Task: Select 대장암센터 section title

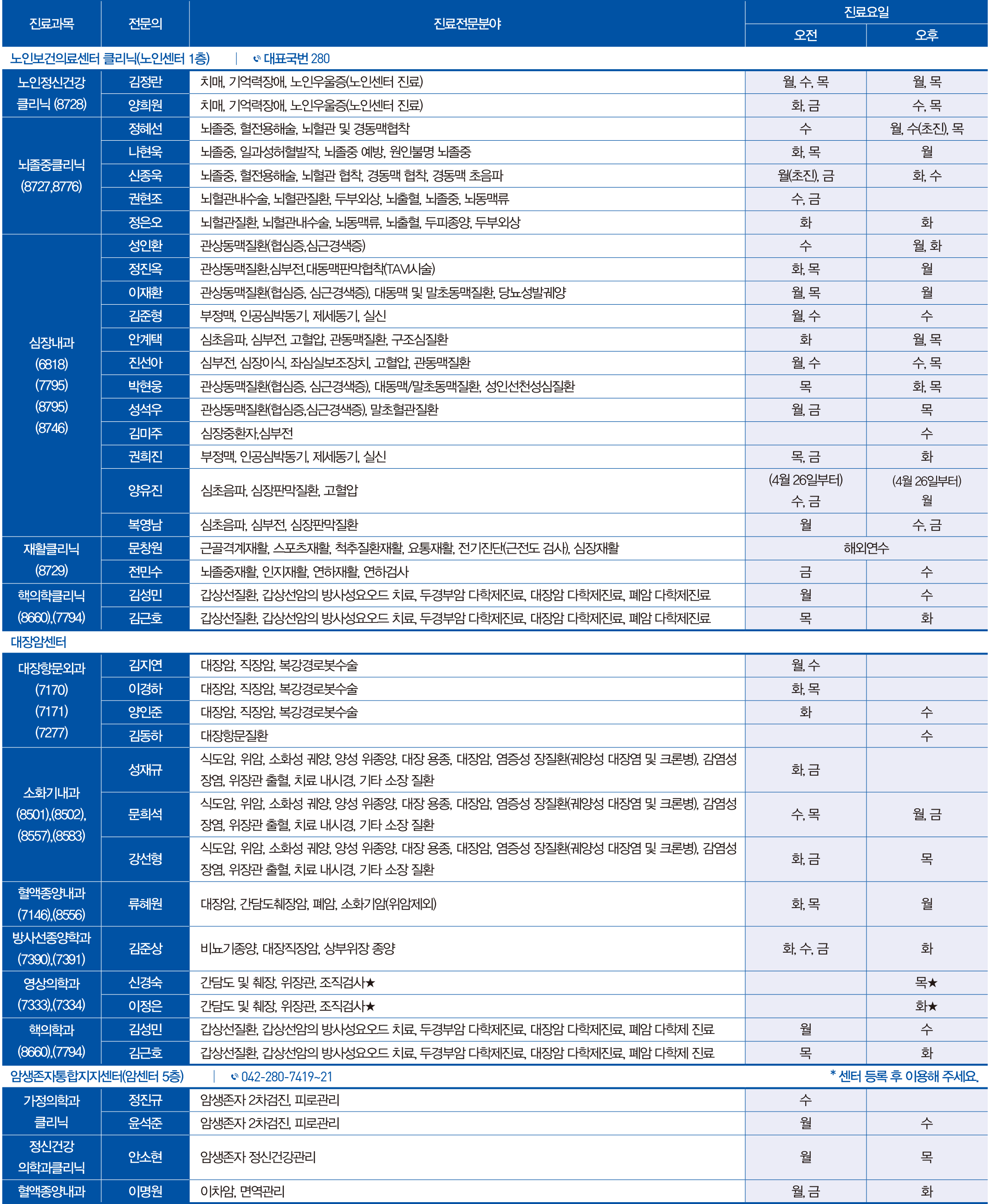Action: point(39,642)
